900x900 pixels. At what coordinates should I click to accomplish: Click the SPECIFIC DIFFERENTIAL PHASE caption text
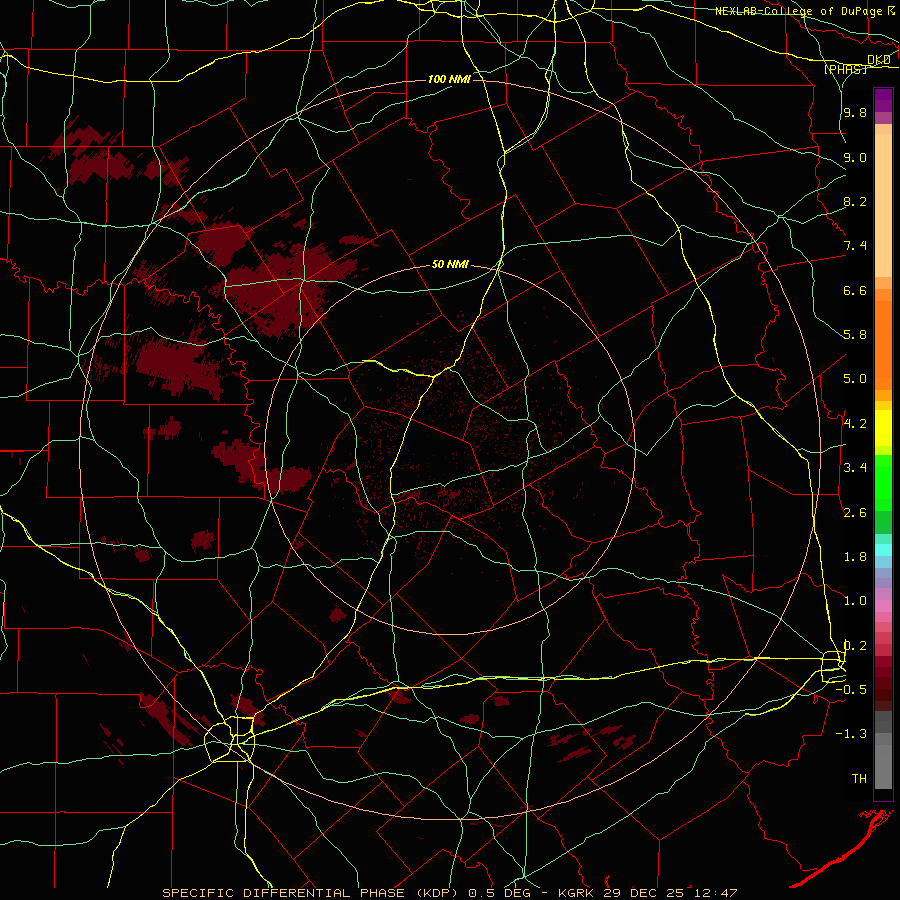282,893
